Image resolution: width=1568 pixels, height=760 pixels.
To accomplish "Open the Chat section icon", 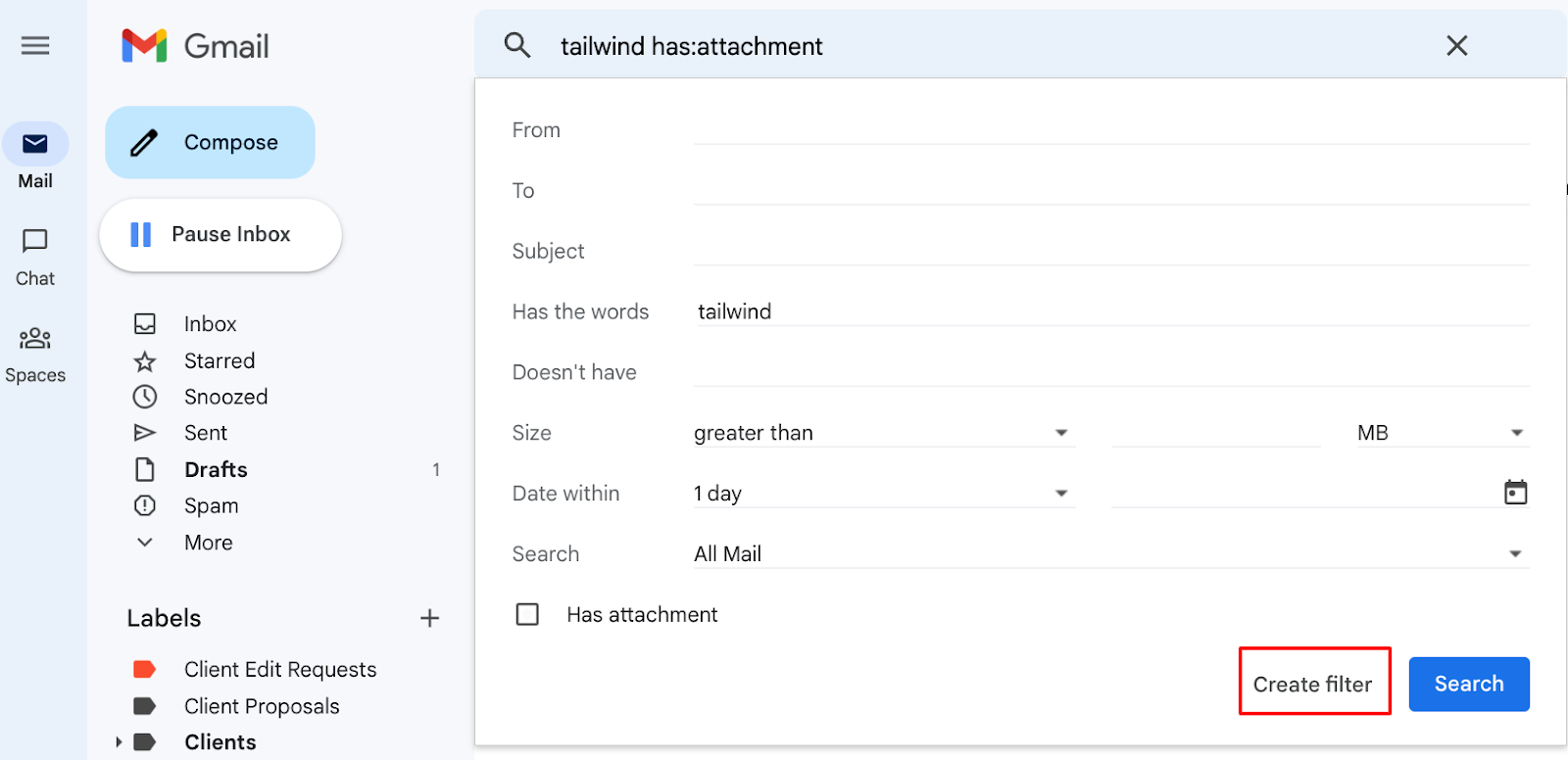I will (x=35, y=241).
